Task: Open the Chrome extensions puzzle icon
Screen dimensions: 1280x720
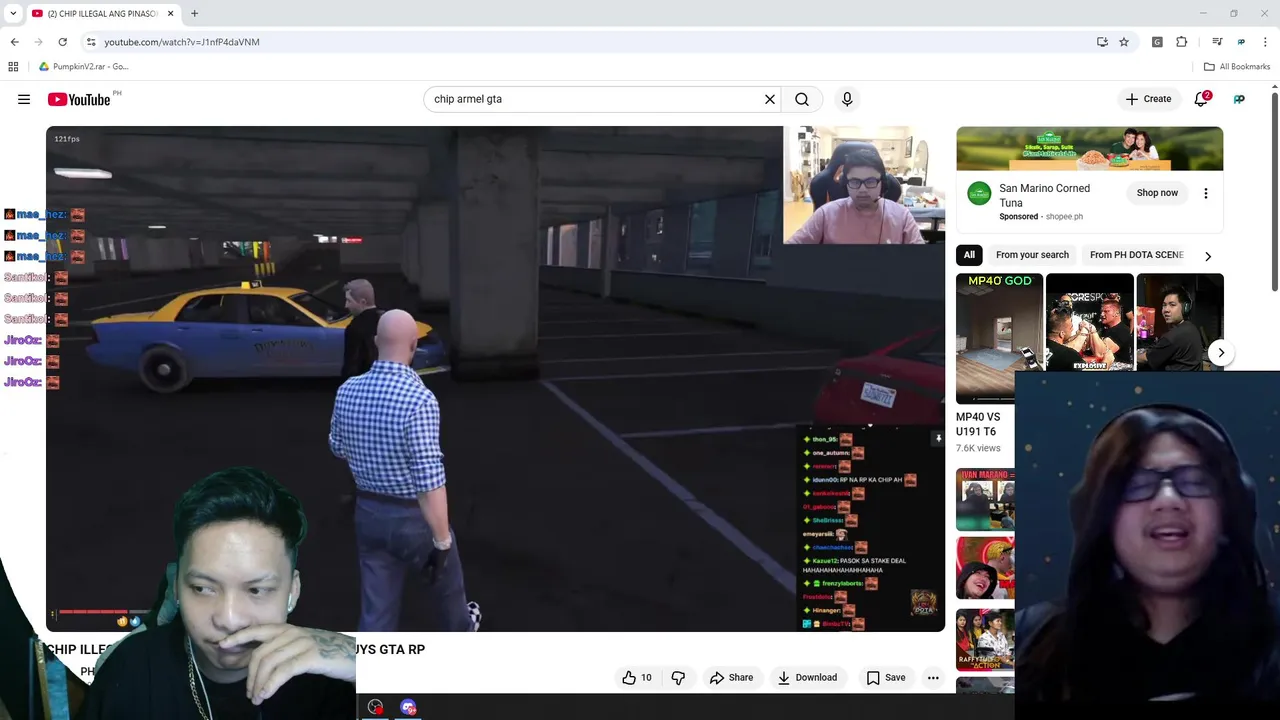Action: click(x=1182, y=42)
